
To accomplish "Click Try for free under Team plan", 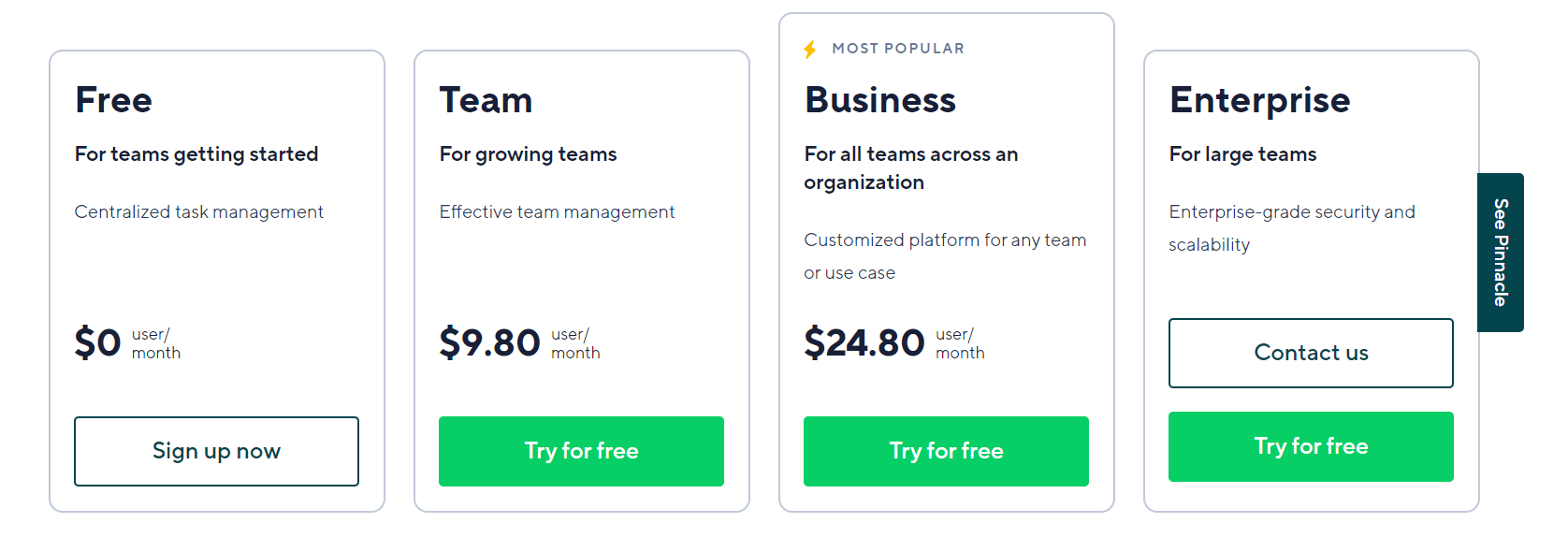I will click(581, 451).
